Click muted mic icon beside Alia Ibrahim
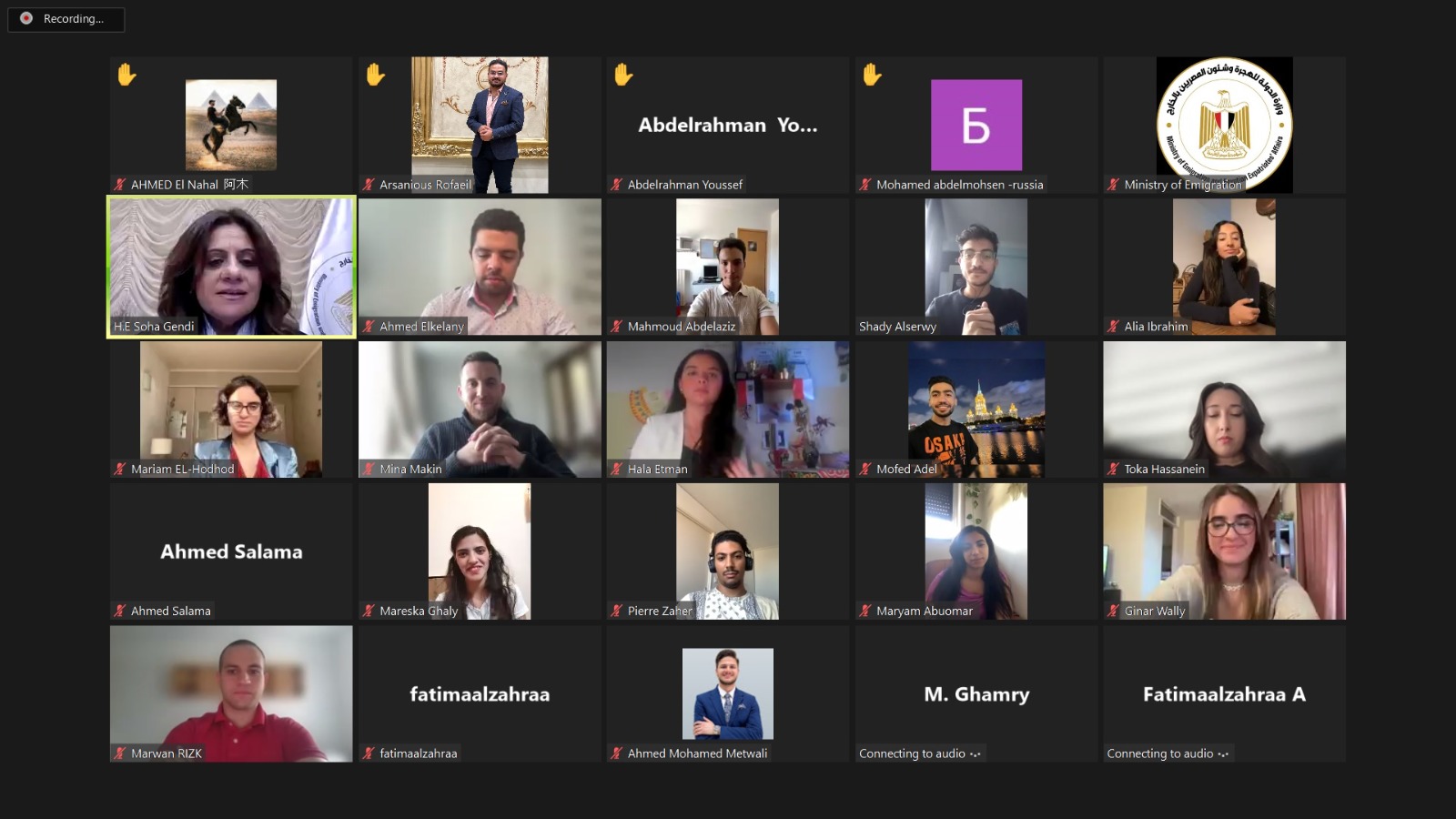The height and width of the screenshot is (819, 1456). [1113, 327]
